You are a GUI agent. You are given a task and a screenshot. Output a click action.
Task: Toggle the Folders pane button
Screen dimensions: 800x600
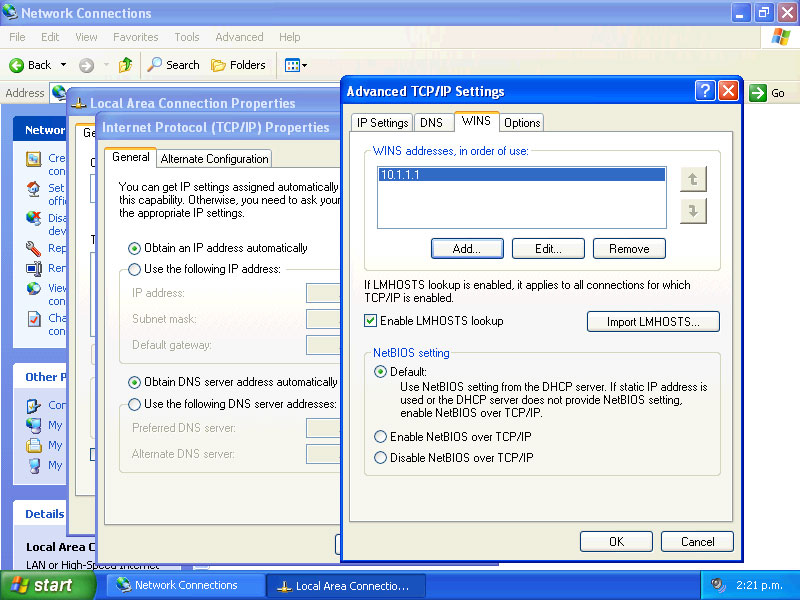click(238, 65)
